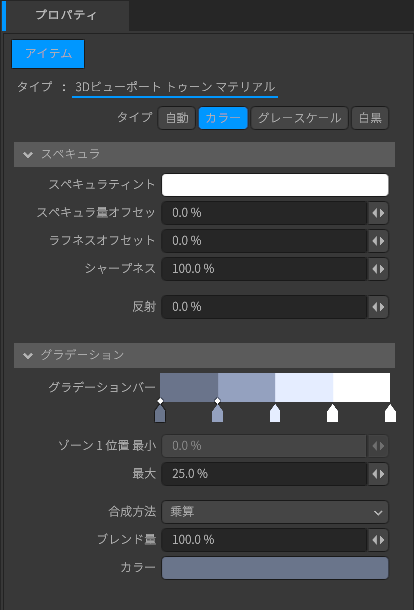This screenshot has height=610, width=414.
Task: Click the 最大 position stepper arrows
Action: click(x=378, y=474)
